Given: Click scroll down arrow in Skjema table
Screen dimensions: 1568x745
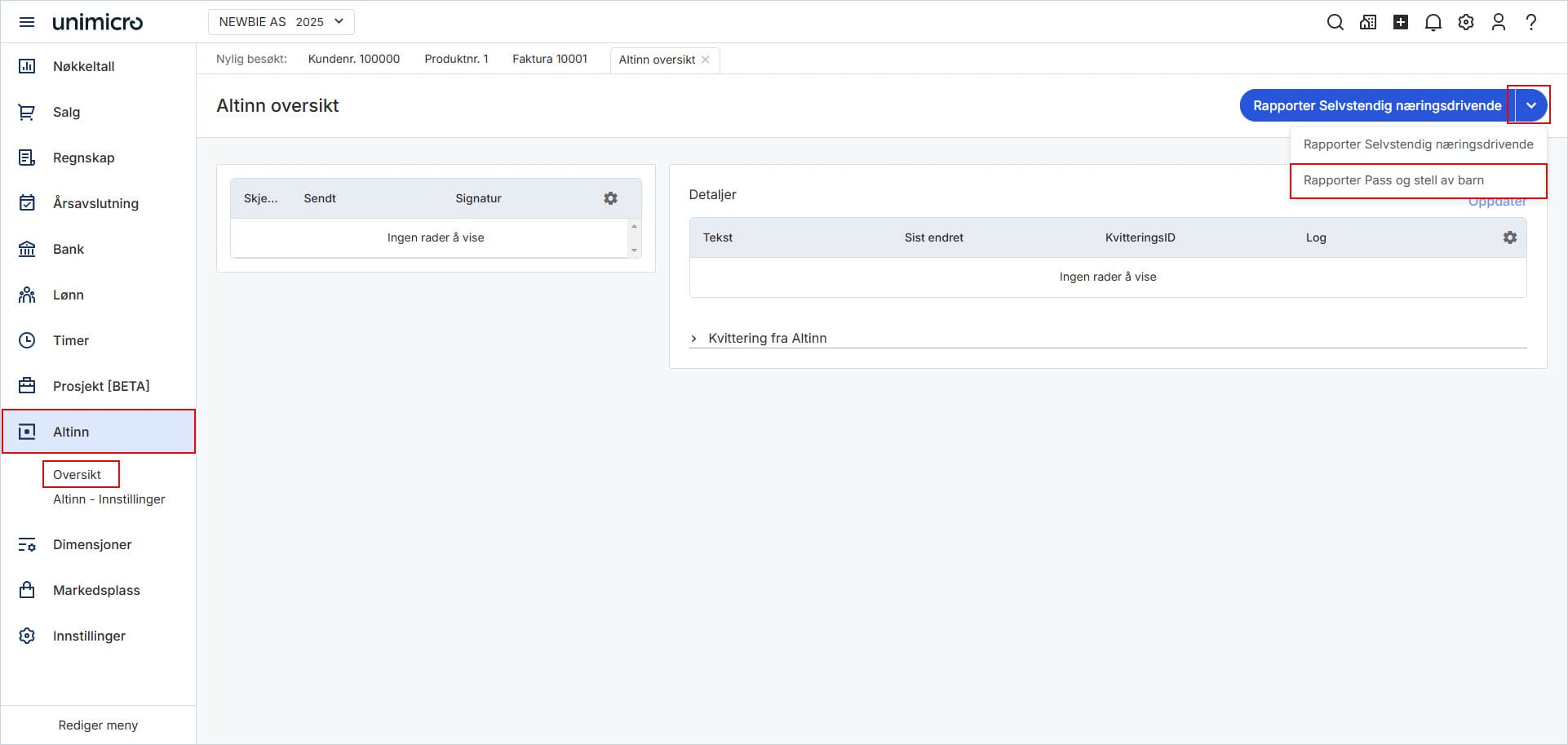Looking at the screenshot, I should tap(634, 251).
